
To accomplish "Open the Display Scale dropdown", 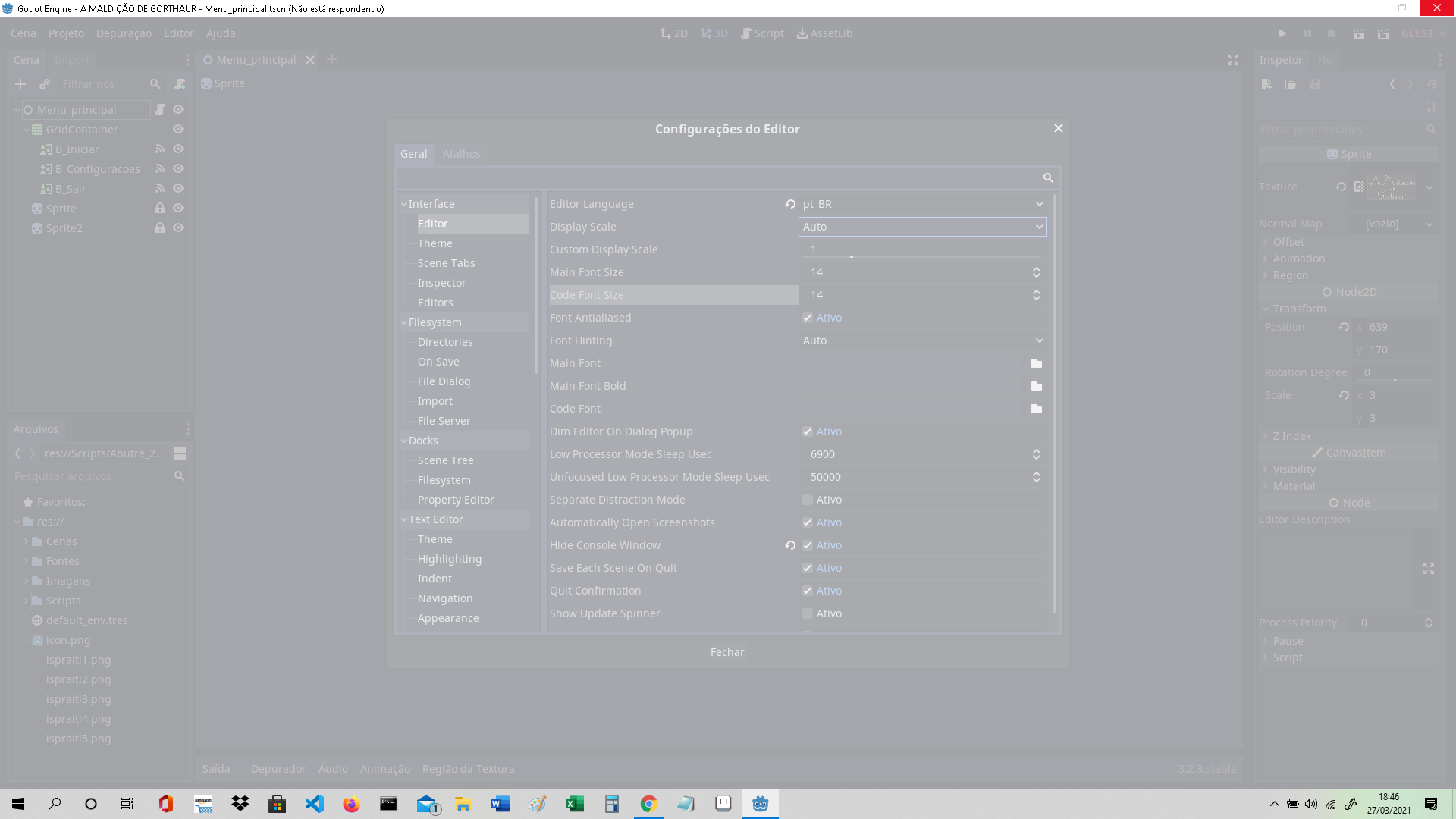I will (922, 226).
